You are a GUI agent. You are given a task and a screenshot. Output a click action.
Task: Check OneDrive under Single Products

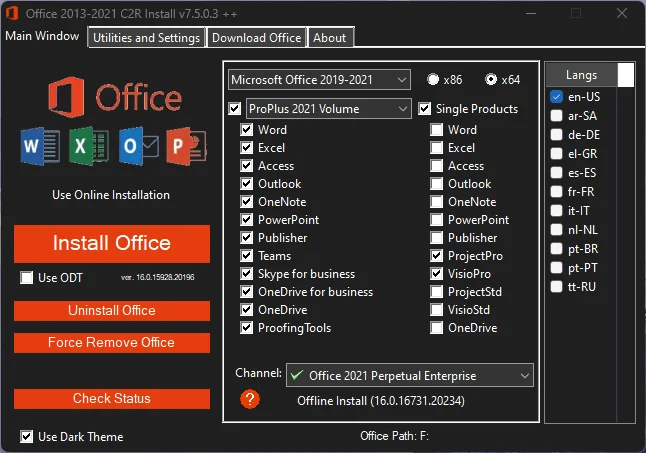coord(437,328)
